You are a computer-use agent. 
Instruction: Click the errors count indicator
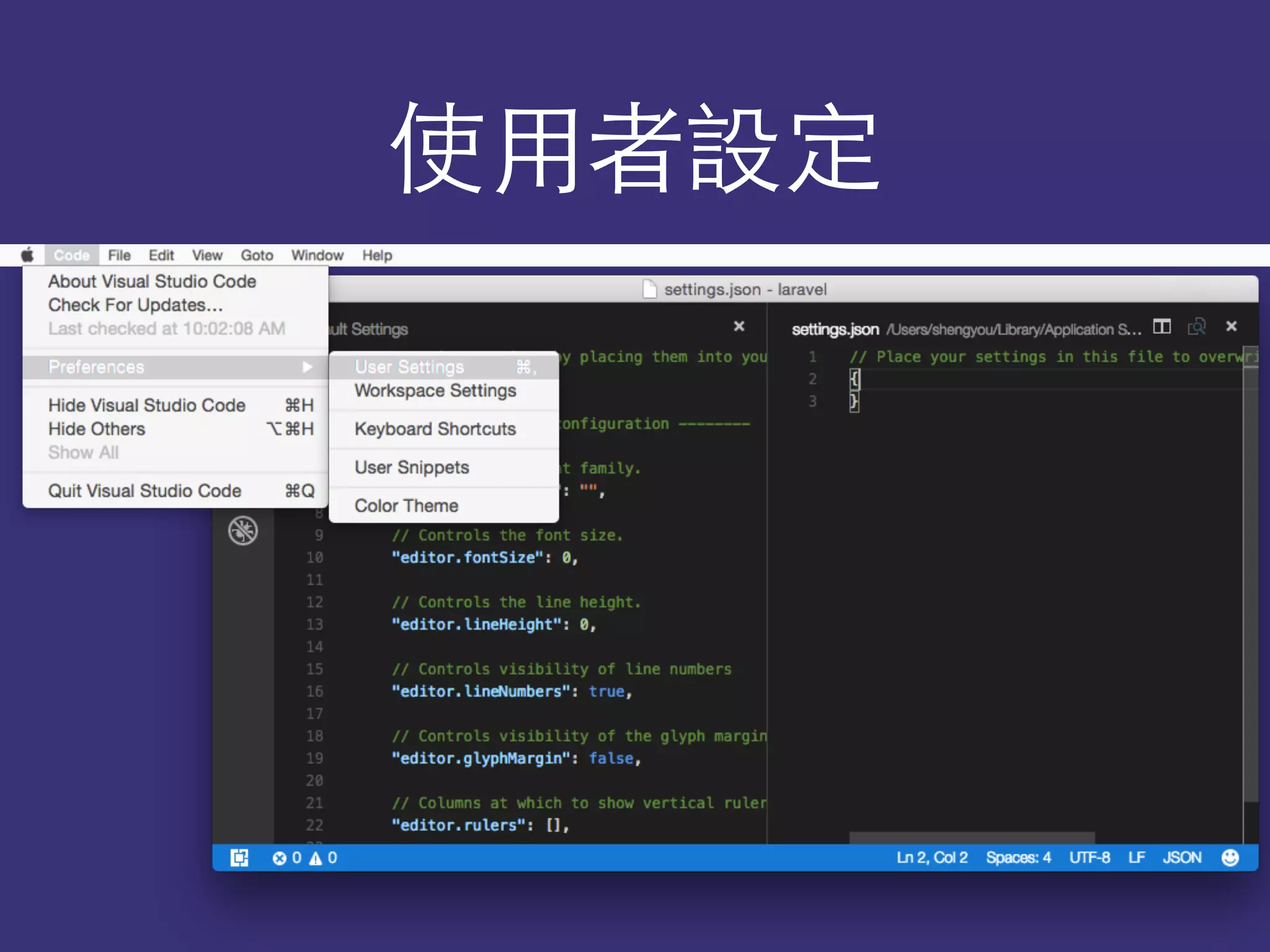287,857
